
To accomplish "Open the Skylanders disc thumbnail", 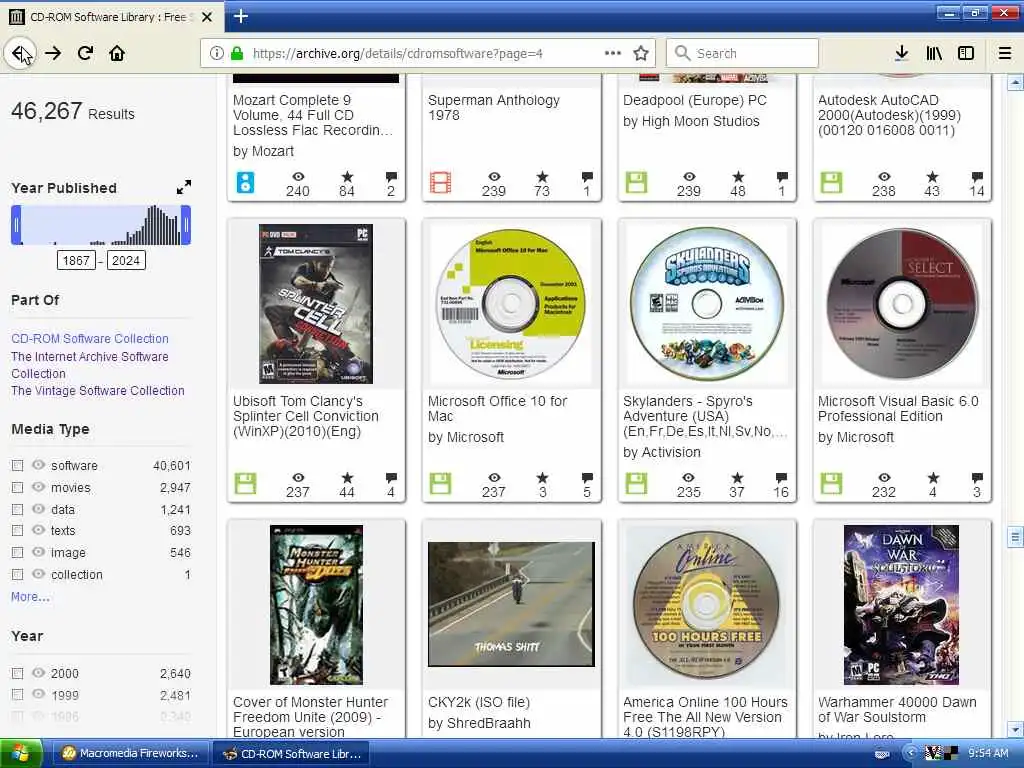I will click(x=707, y=304).
